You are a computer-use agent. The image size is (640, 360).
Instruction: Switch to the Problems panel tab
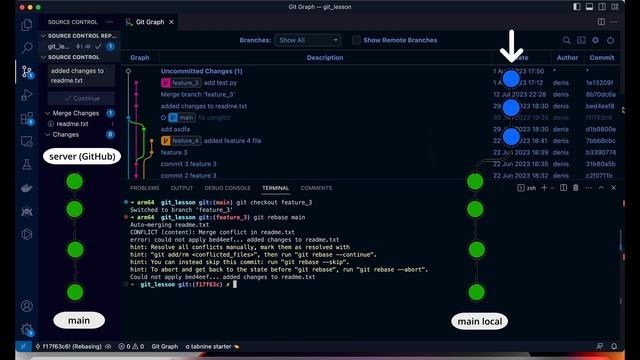pos(144,188)
